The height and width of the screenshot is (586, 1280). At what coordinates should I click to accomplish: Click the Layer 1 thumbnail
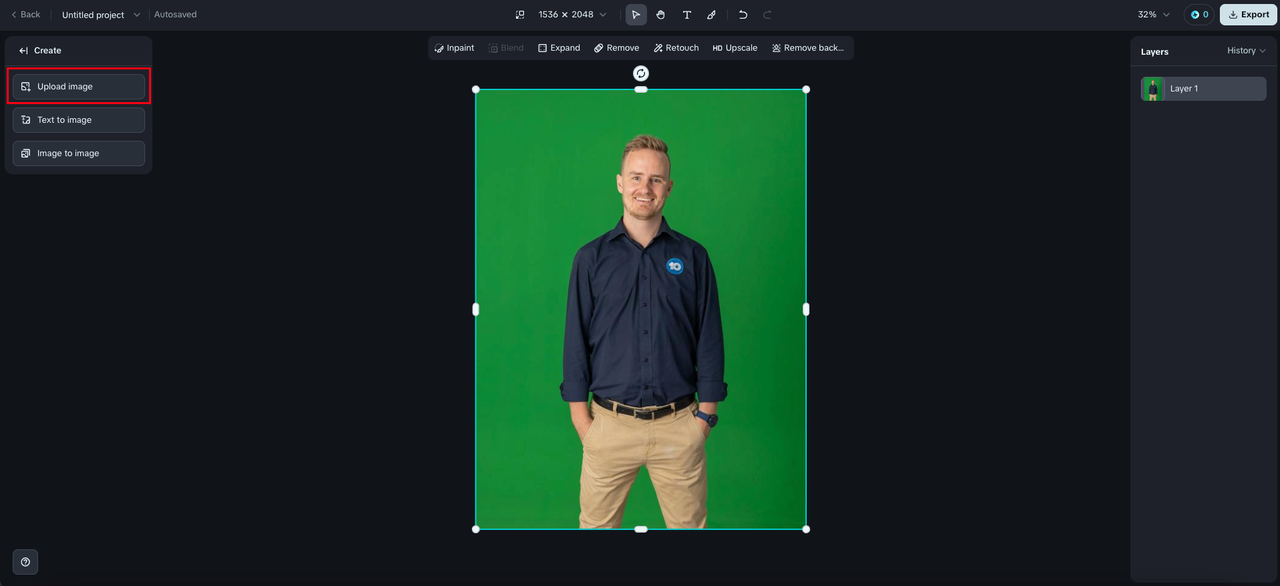(x=1153, y=88)
